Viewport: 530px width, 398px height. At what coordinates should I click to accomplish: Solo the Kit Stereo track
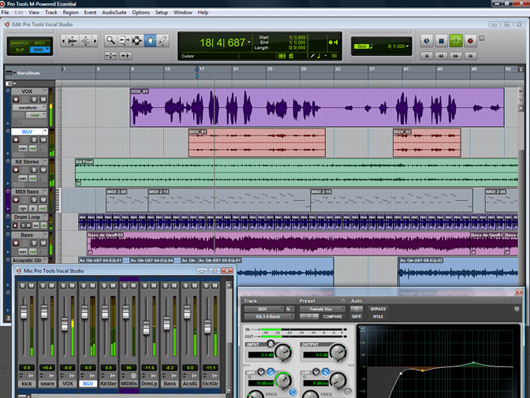[x=34, y=170]
